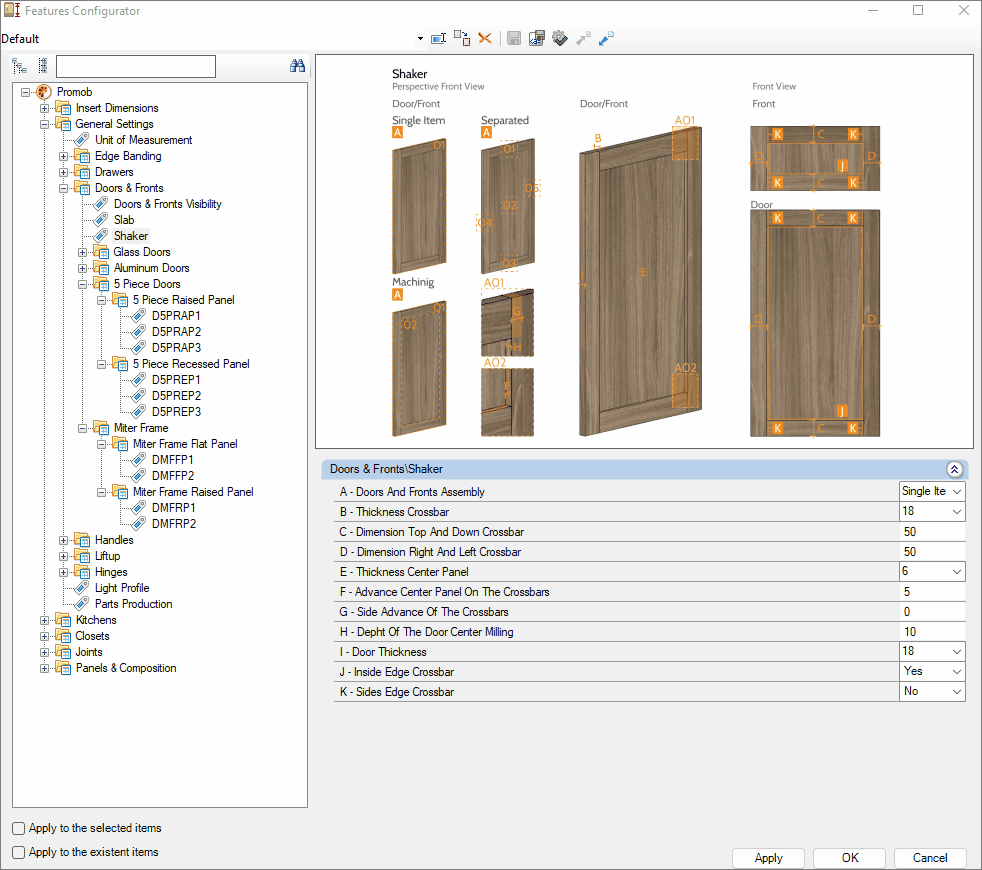Viewport: 982px width, 870px height.
Task: Click the OK button
Action: click(850, 858)
